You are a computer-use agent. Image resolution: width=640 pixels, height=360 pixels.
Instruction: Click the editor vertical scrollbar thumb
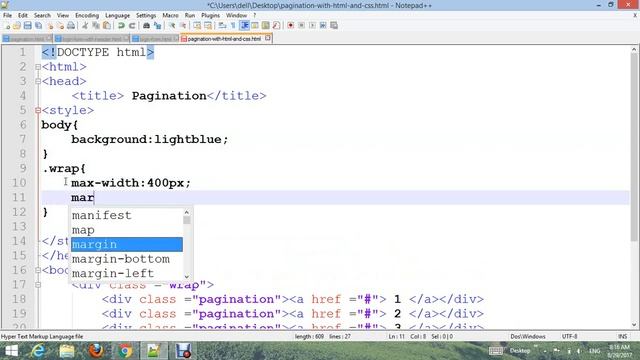tap(634, 147)
